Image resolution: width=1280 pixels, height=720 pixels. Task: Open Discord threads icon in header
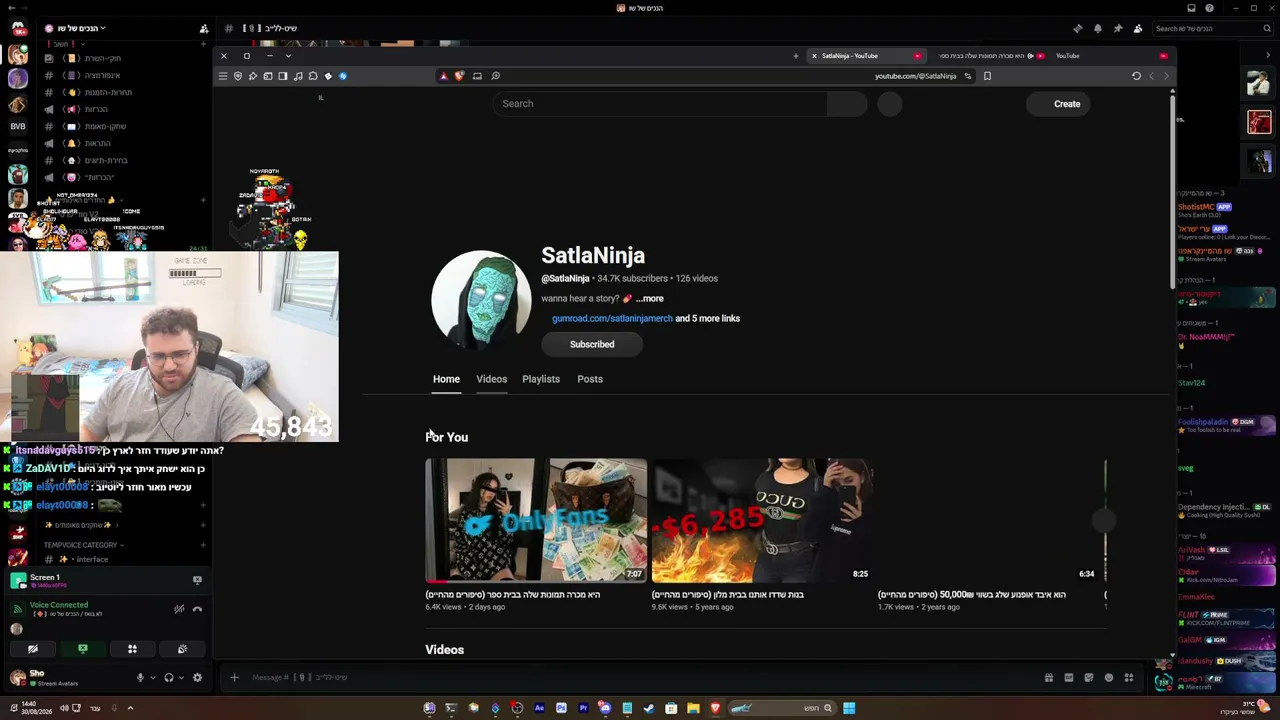pos(1077,29)
